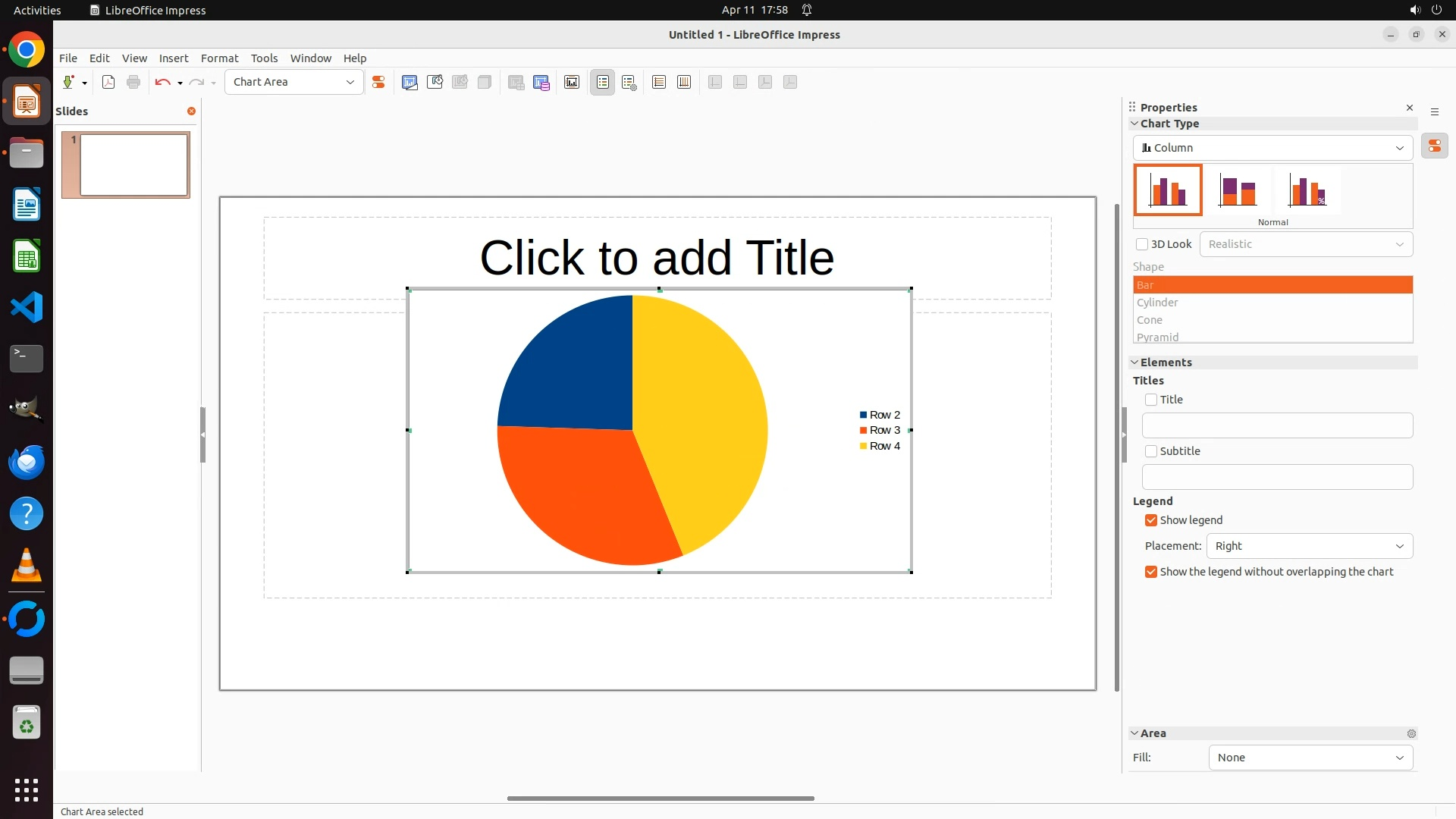Open the legend Placement dropdown

pyautogui.click(x=1309, y=546)
